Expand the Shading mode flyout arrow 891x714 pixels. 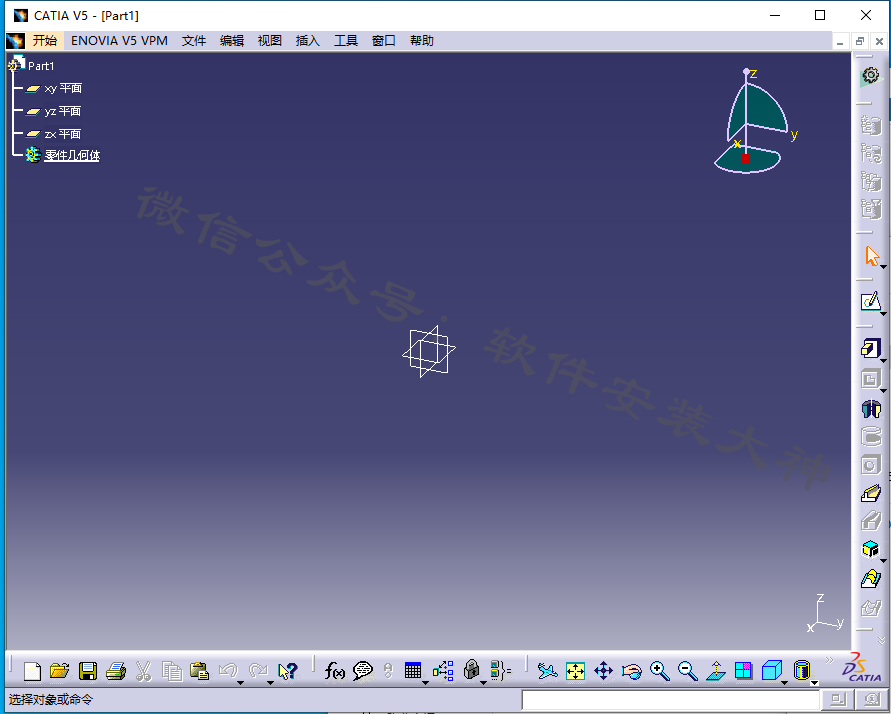point(814,682)
